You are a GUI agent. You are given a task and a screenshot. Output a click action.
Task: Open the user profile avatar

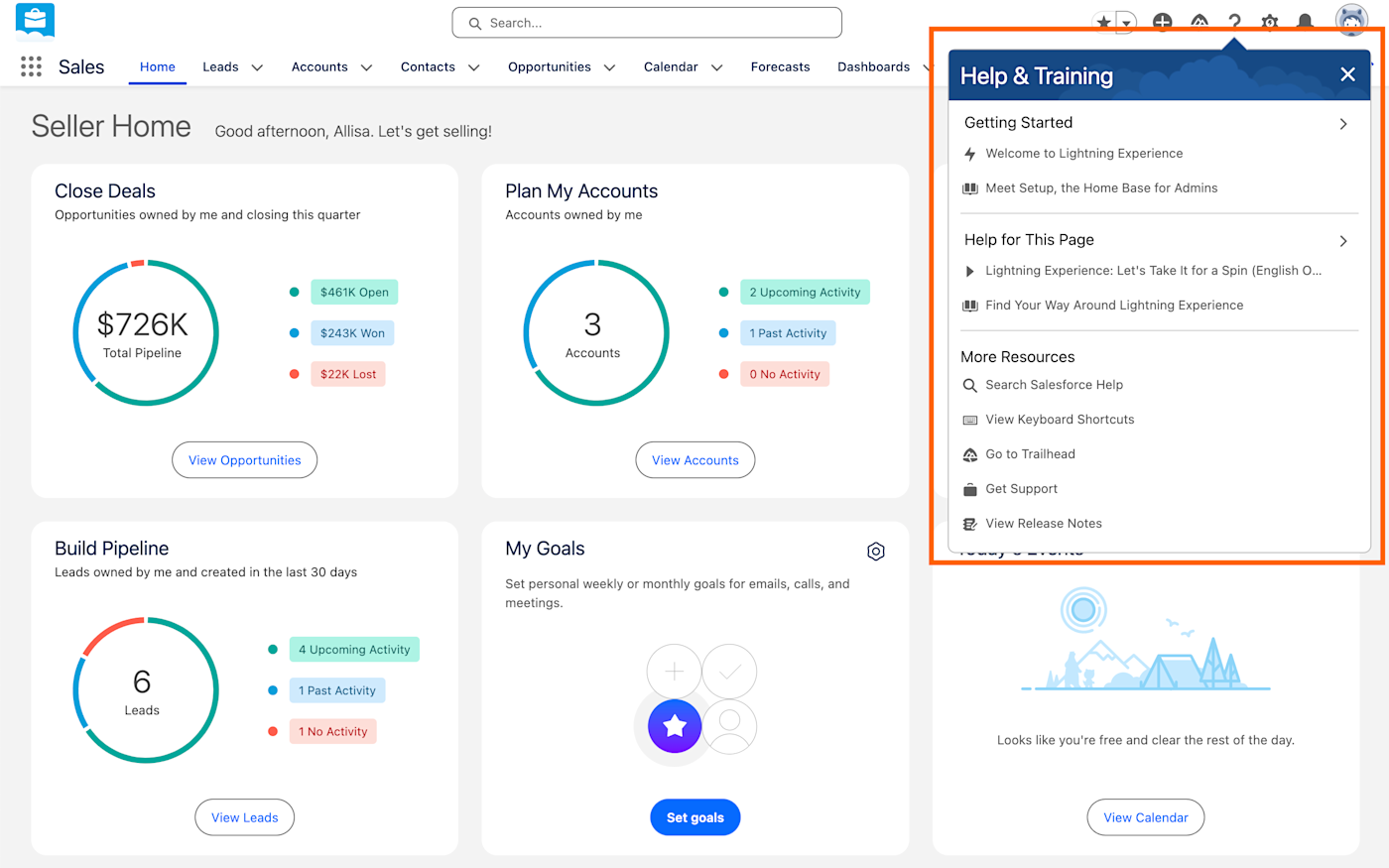(x=1351, y=20)
